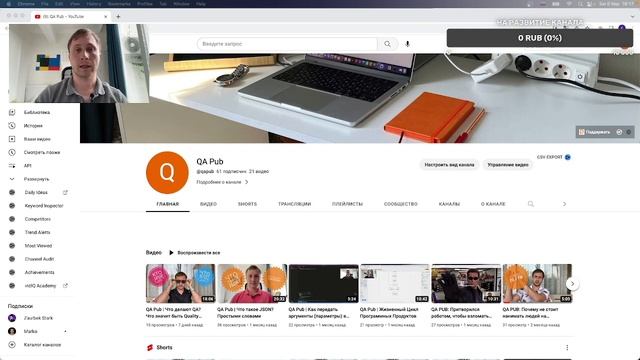Open thumbnail of 'Как передать аргументы' video

[323, 283]
